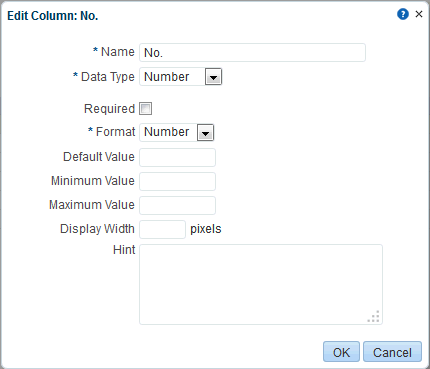Confirm changes with the OK button

point(341,352)
